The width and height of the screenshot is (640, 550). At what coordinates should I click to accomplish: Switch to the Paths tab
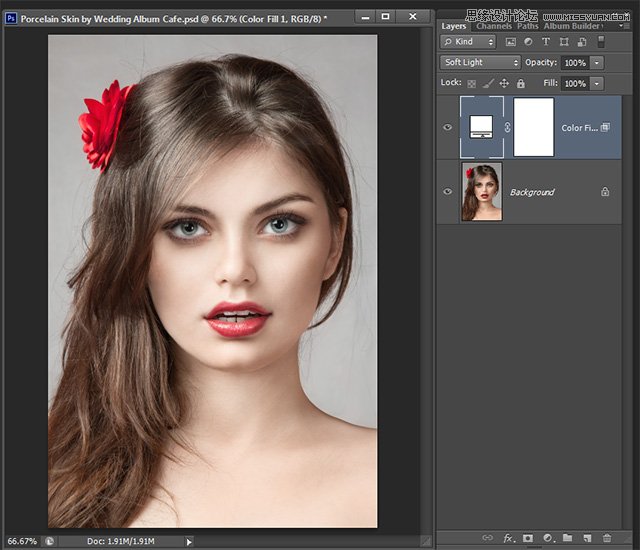527,26
